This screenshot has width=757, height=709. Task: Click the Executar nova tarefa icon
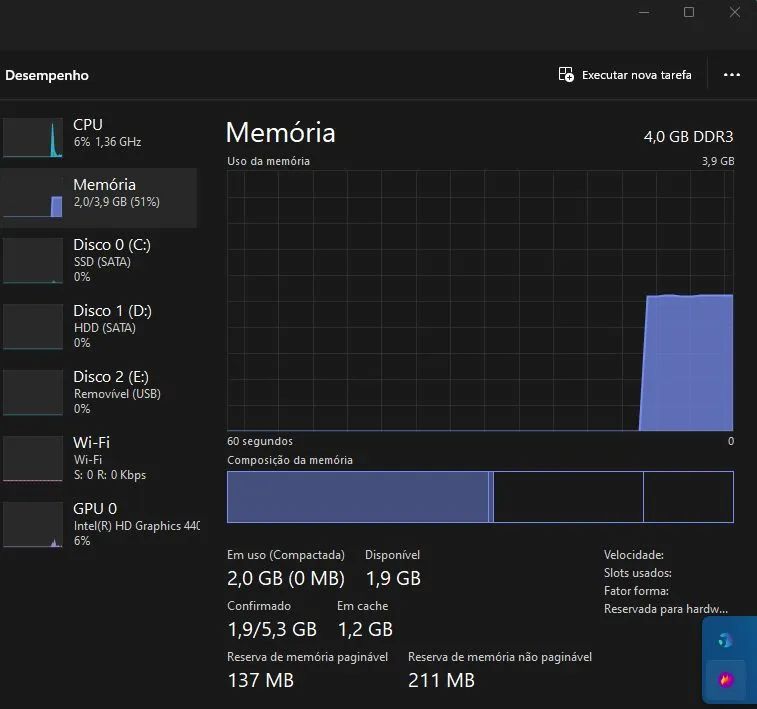point(566,75)
